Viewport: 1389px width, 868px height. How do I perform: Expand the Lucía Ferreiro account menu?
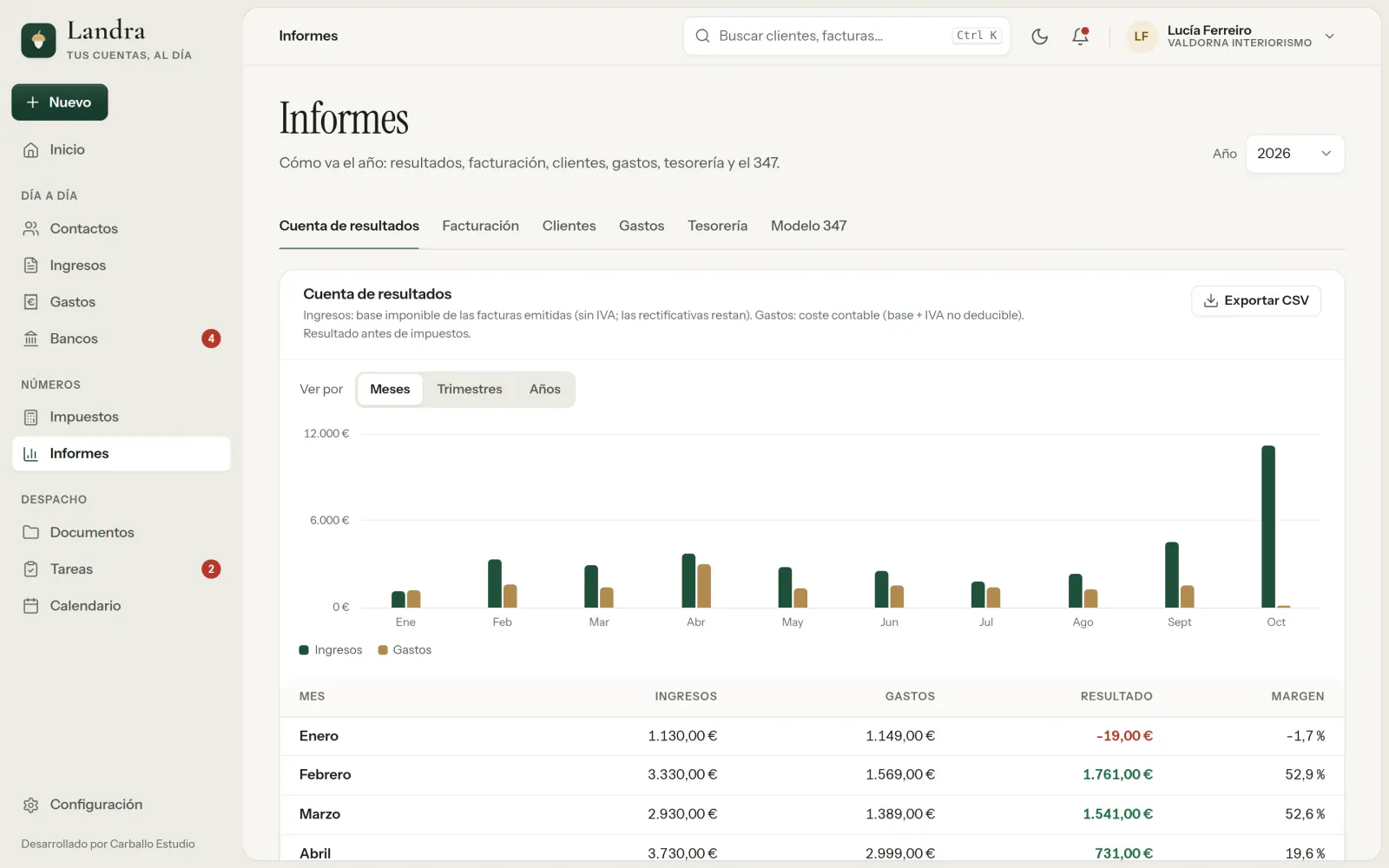coord(1231,36)
